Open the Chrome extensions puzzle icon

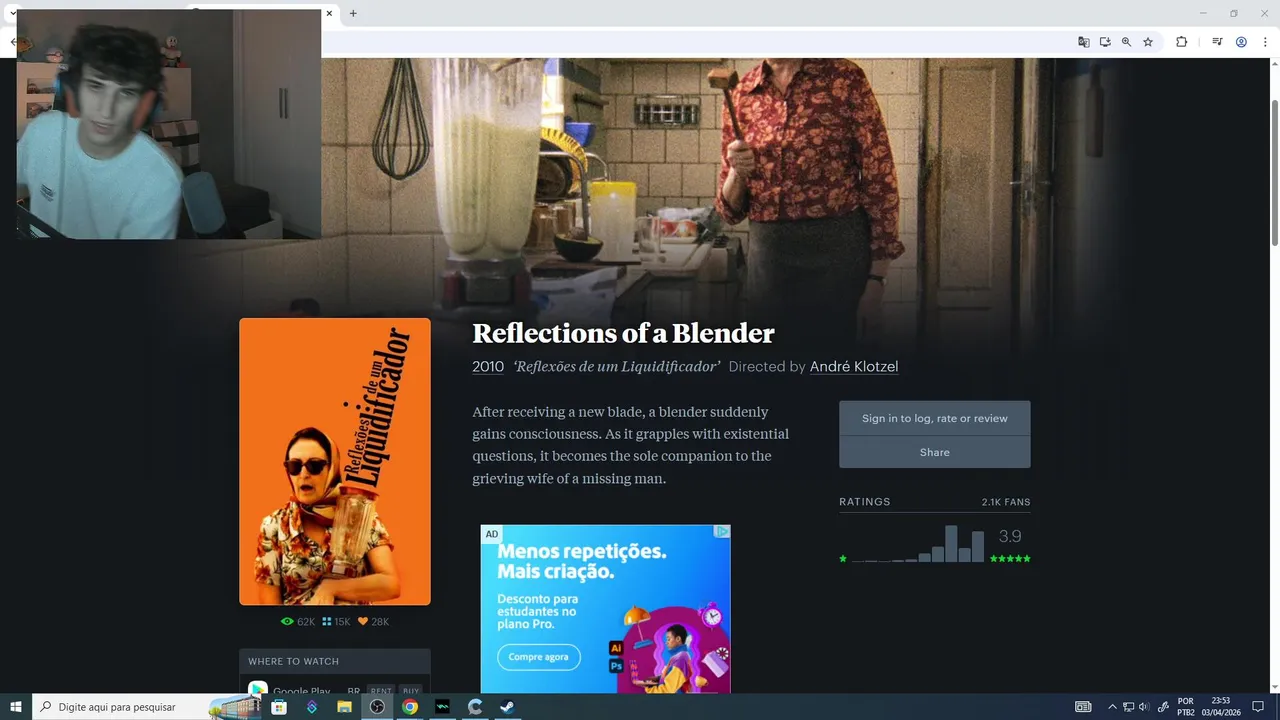click(x=1181, y=42)
